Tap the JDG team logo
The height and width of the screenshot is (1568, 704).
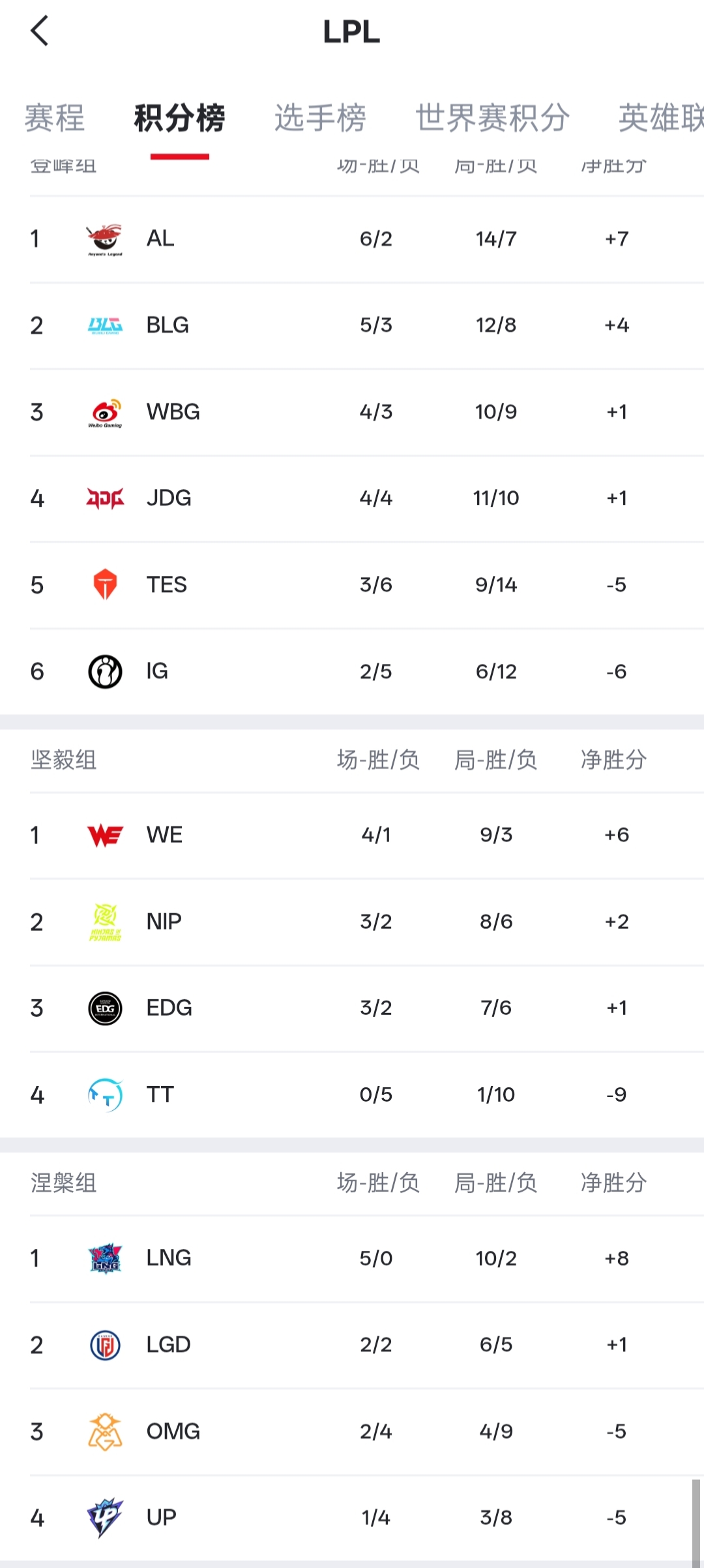(105, 499)
